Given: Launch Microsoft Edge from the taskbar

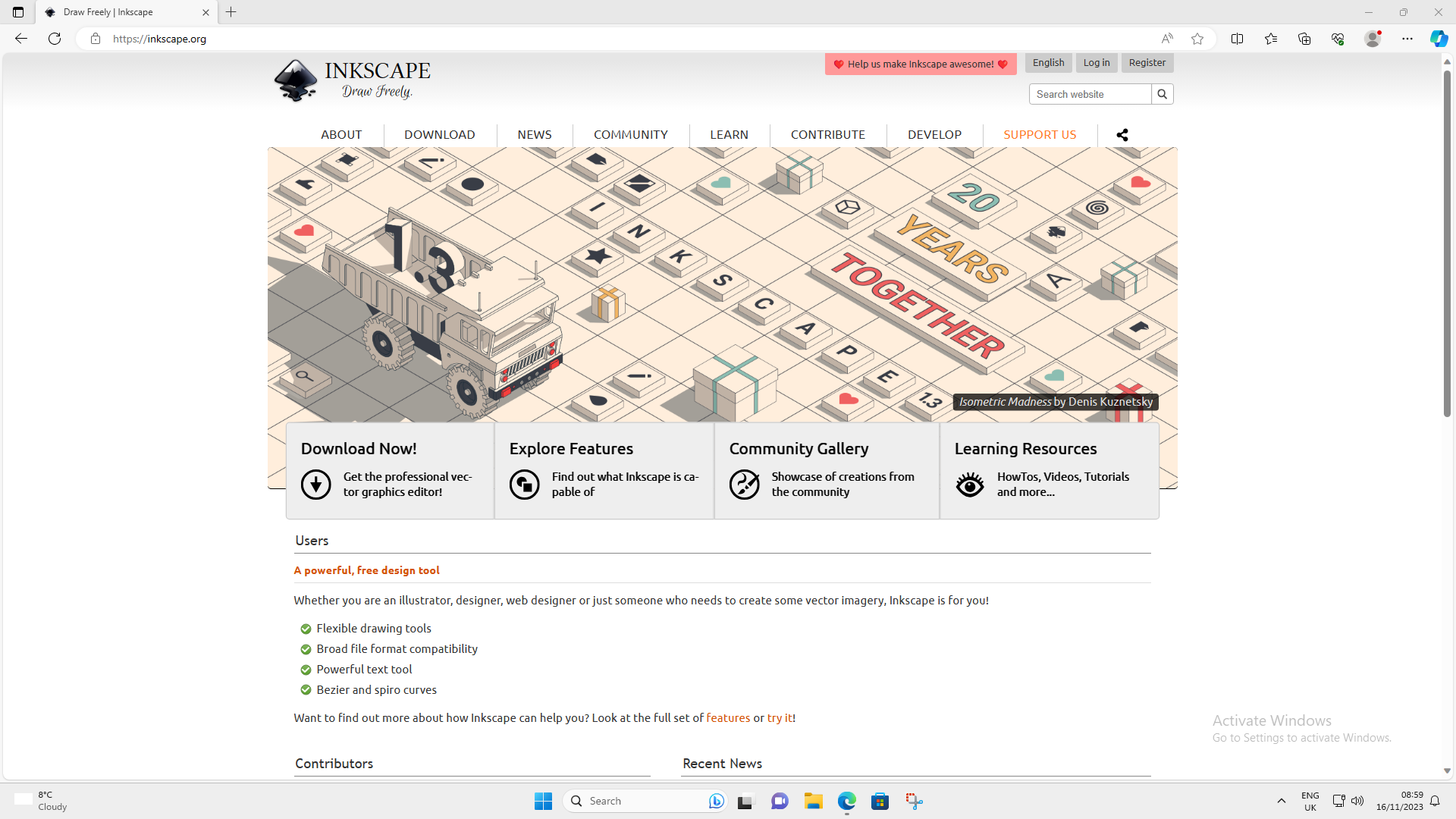Looking at the screenshot, I should (847, 801).
